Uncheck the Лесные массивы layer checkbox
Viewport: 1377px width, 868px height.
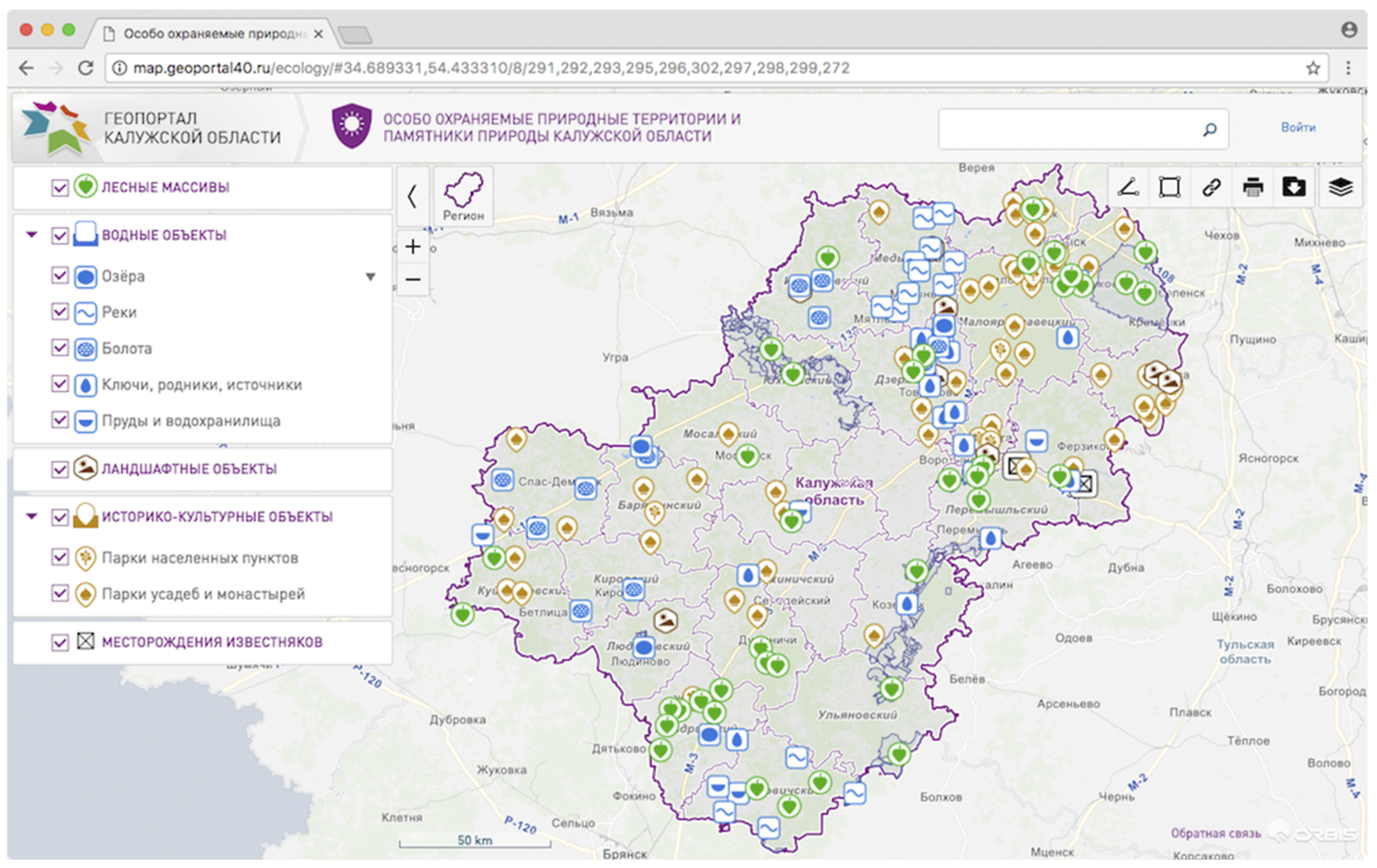(60, 188)
